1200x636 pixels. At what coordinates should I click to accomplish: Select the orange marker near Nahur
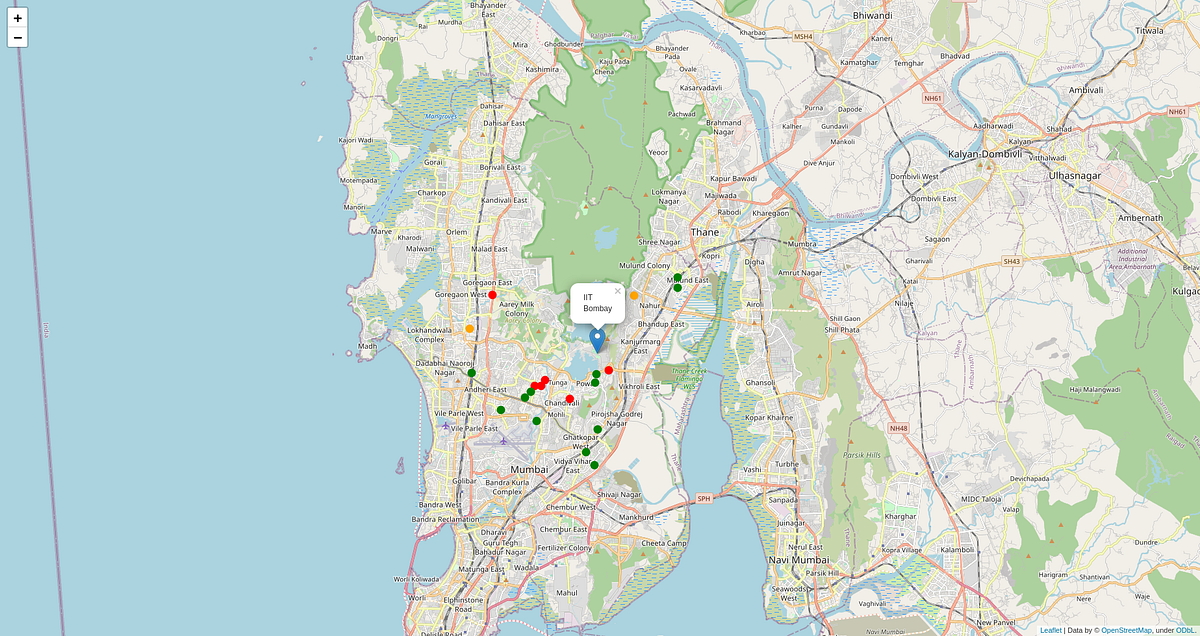click(x=634, y=296)
